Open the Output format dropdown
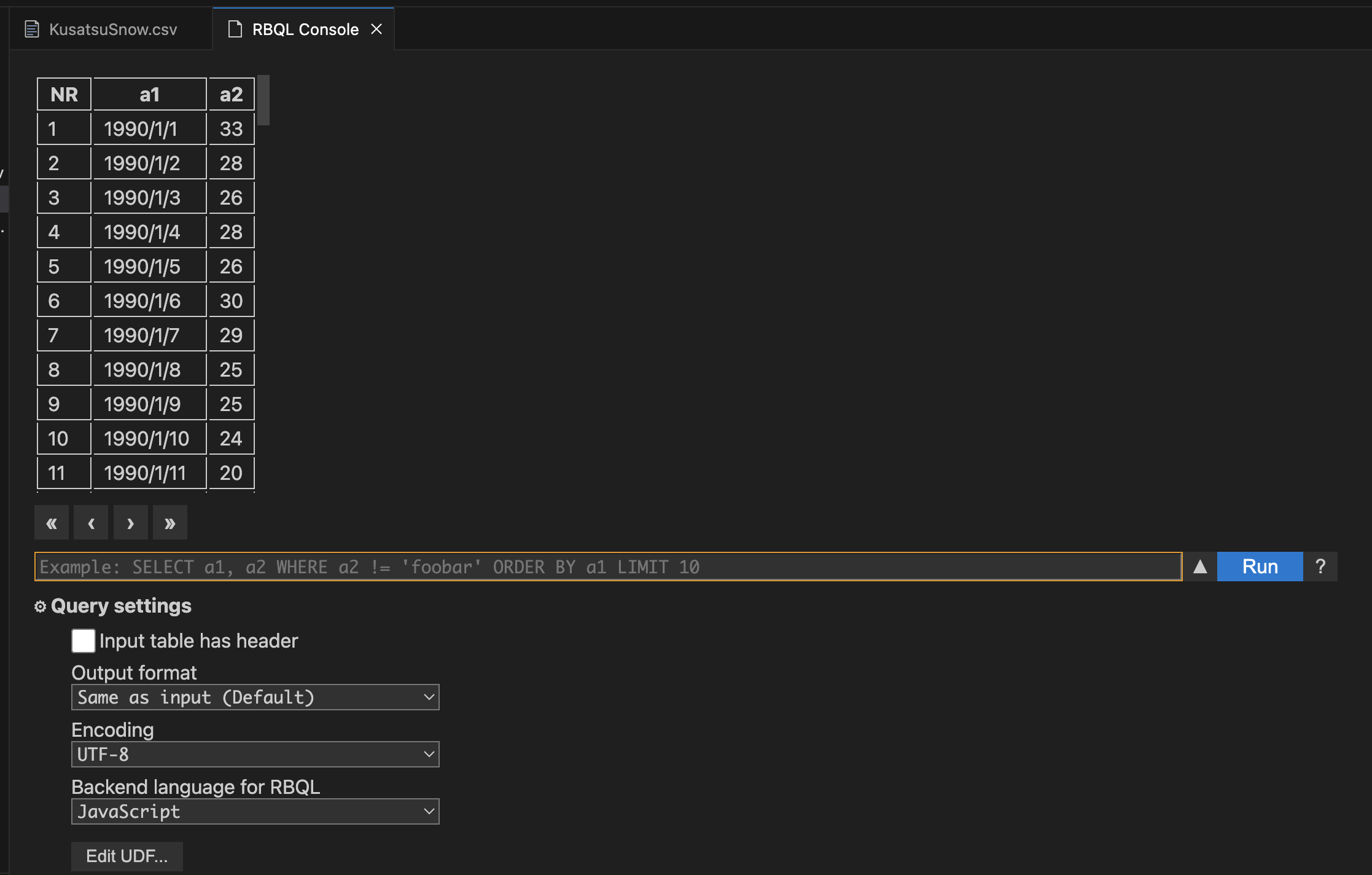1372x875 pixels. click(x=255, y=697)
